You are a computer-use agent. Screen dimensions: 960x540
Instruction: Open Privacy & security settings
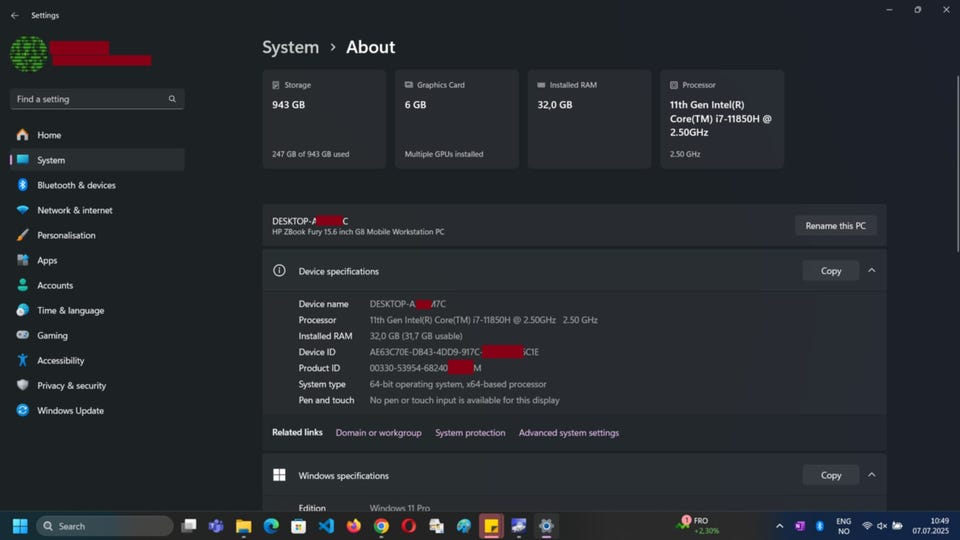pos(71,385)
